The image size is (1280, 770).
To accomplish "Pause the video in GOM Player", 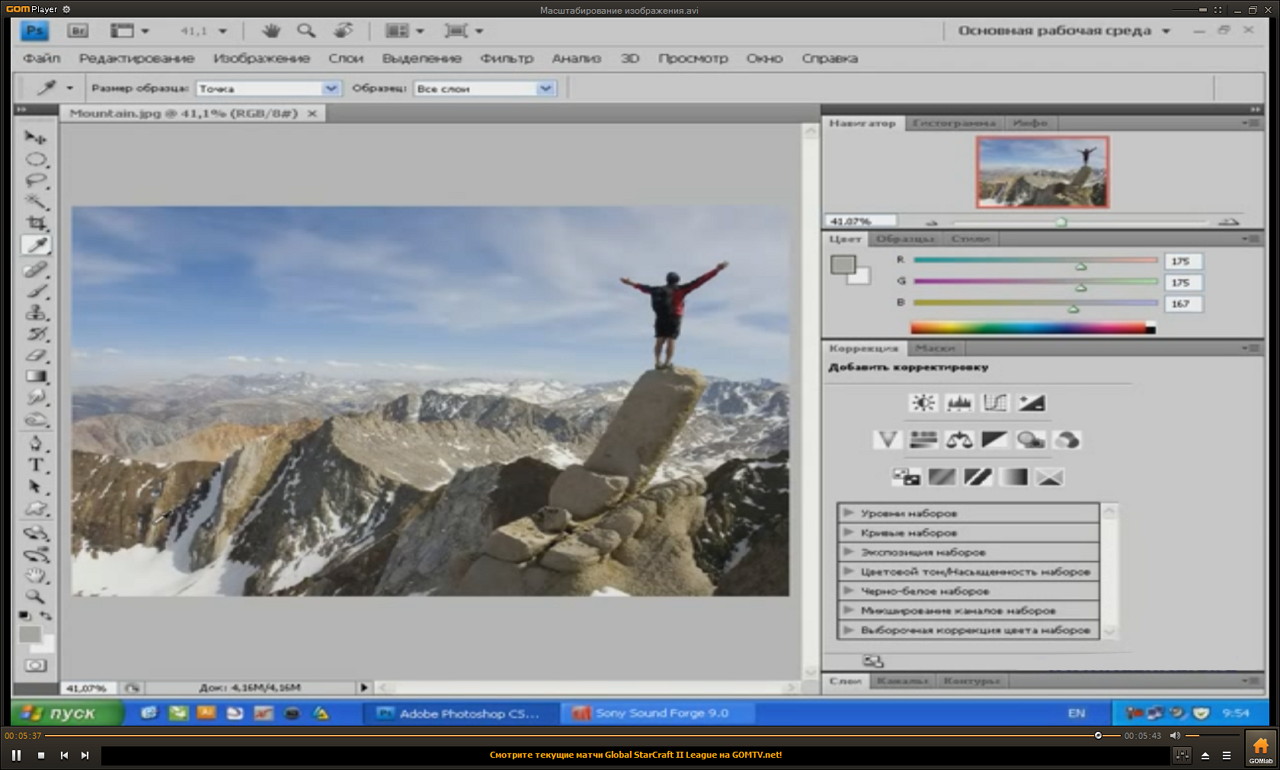I will (17, 755).
